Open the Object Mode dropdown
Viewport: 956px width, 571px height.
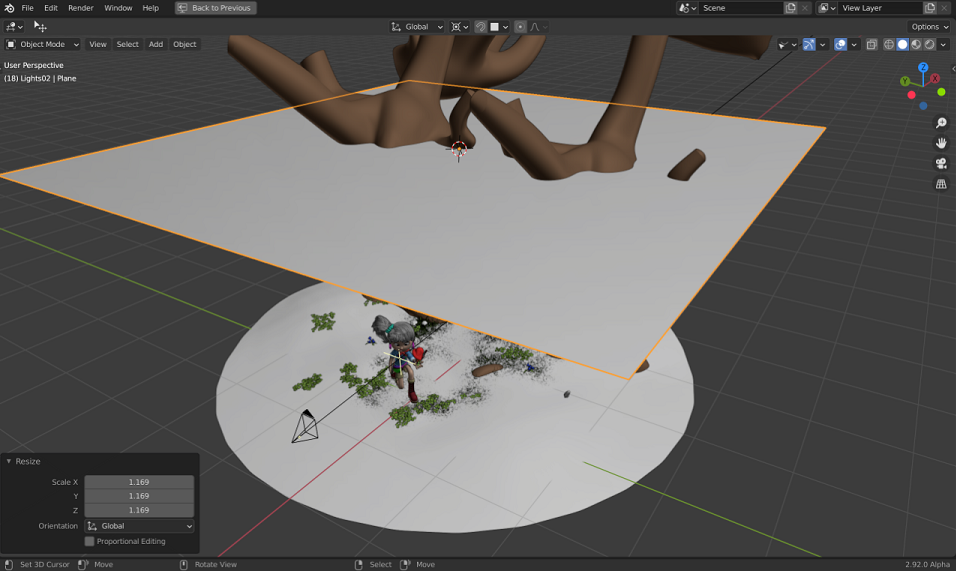43,44
